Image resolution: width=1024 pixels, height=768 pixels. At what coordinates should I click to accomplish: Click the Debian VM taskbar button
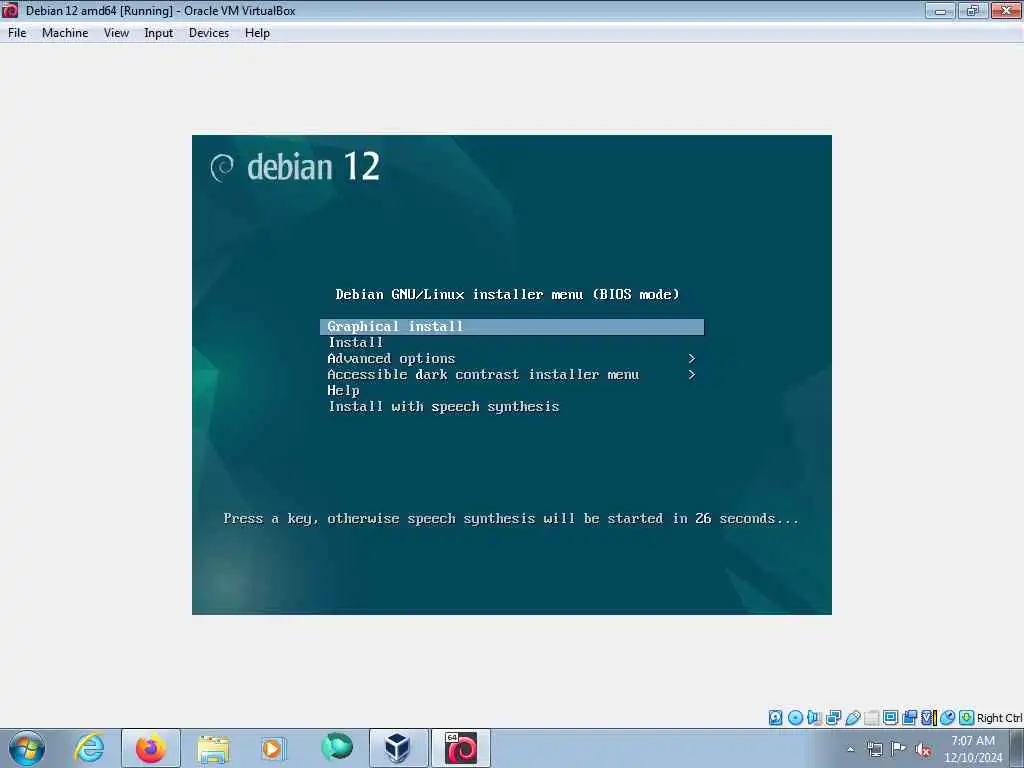pyautogui.click(x=460, y=748)
